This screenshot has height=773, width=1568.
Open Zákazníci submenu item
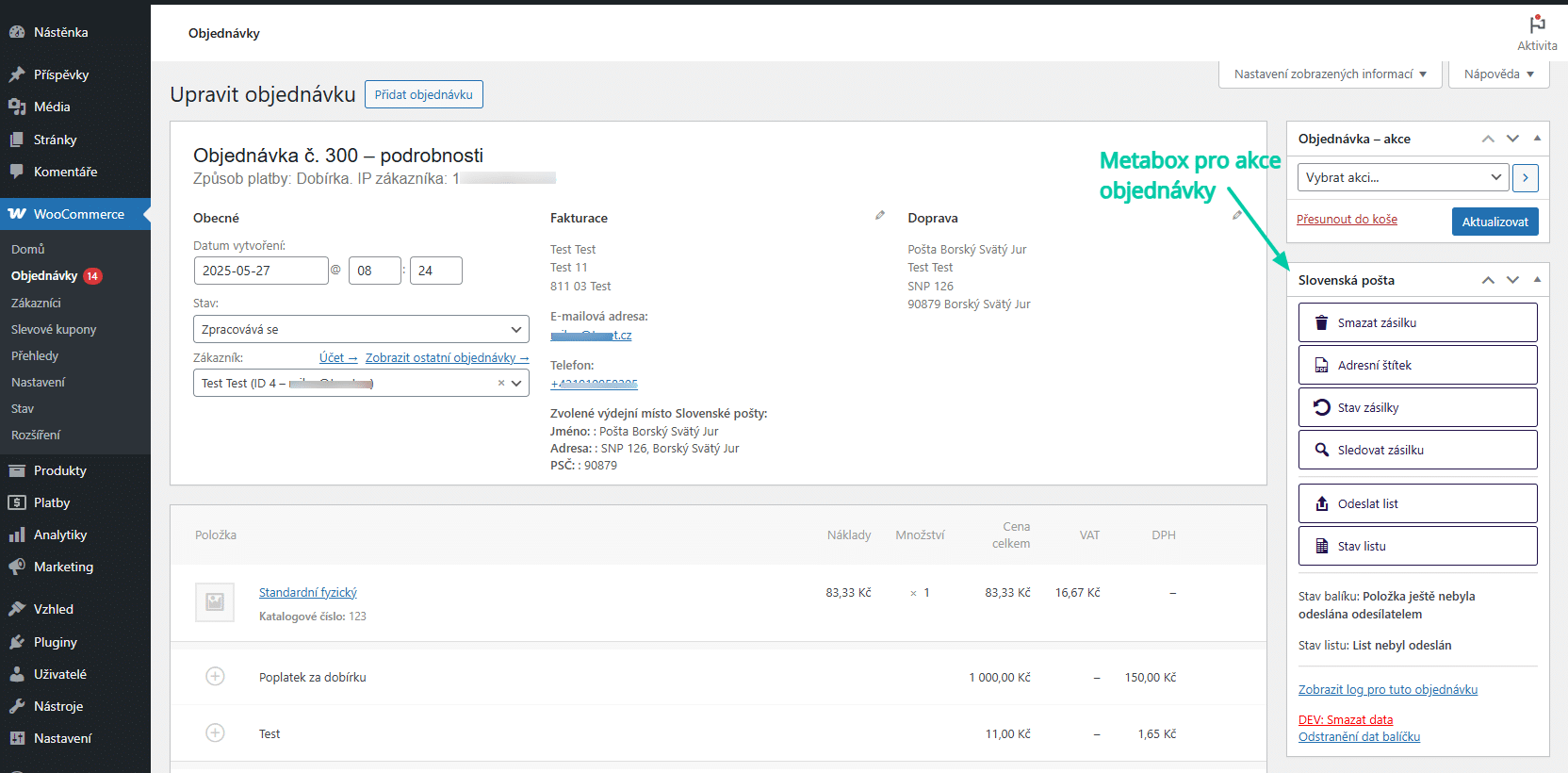click(x=36, y=303)
